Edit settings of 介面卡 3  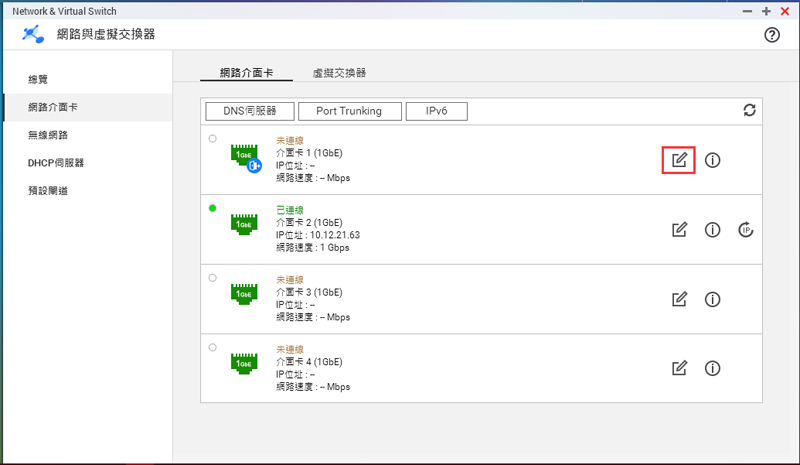679,299
